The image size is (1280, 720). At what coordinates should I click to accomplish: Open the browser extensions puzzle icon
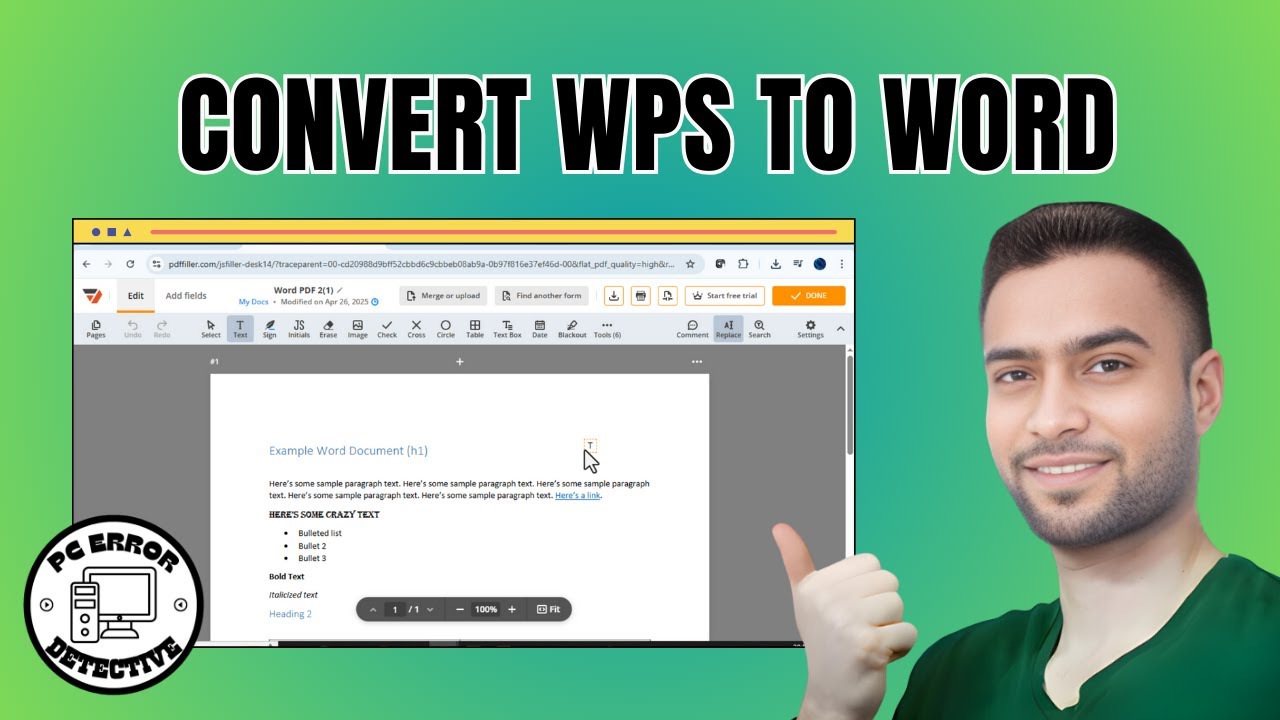coord(743,264)
